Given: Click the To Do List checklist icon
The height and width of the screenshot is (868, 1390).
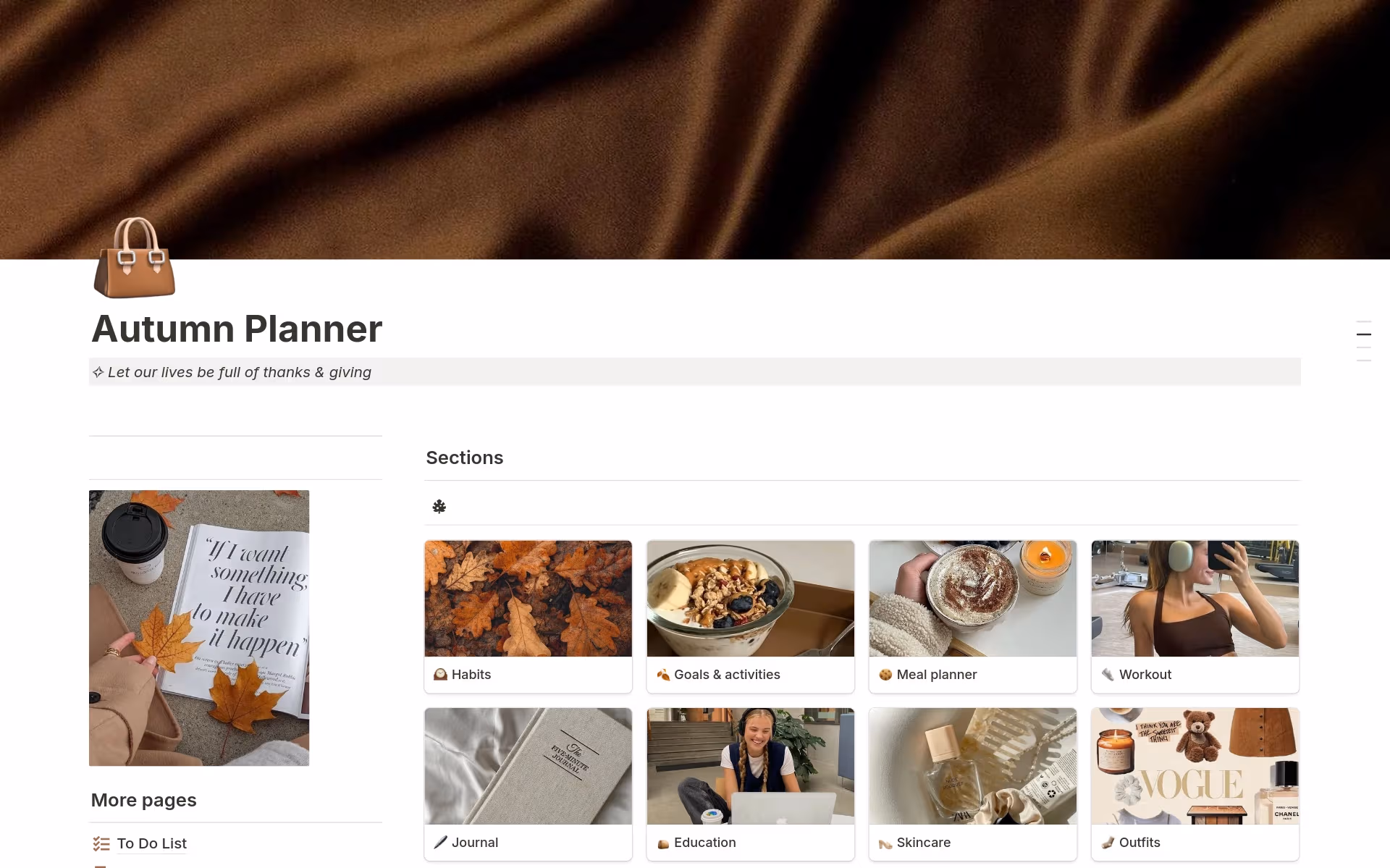Looking at the screenshot, I should point(101,843).
